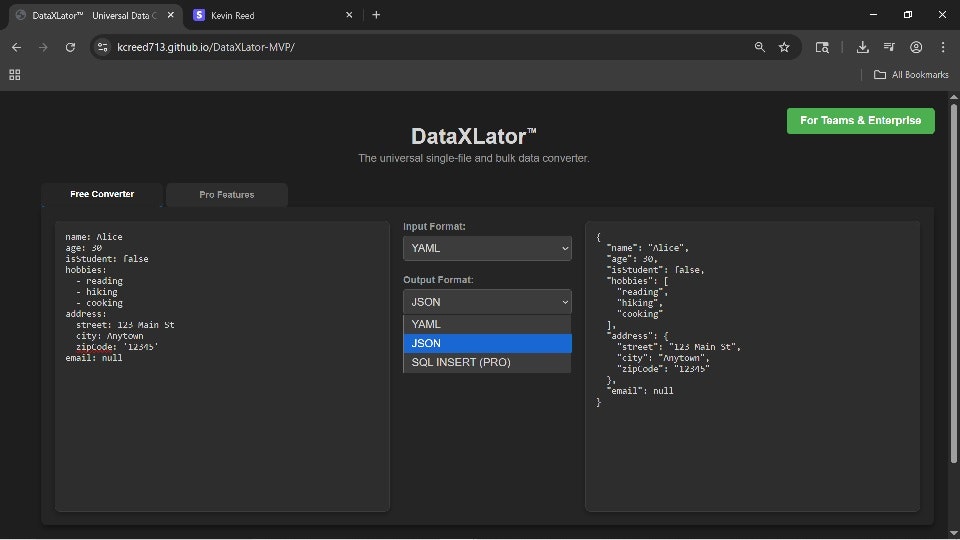
Task: Close the Kevin Reed browser tab
Action: (x=349, y=15)
